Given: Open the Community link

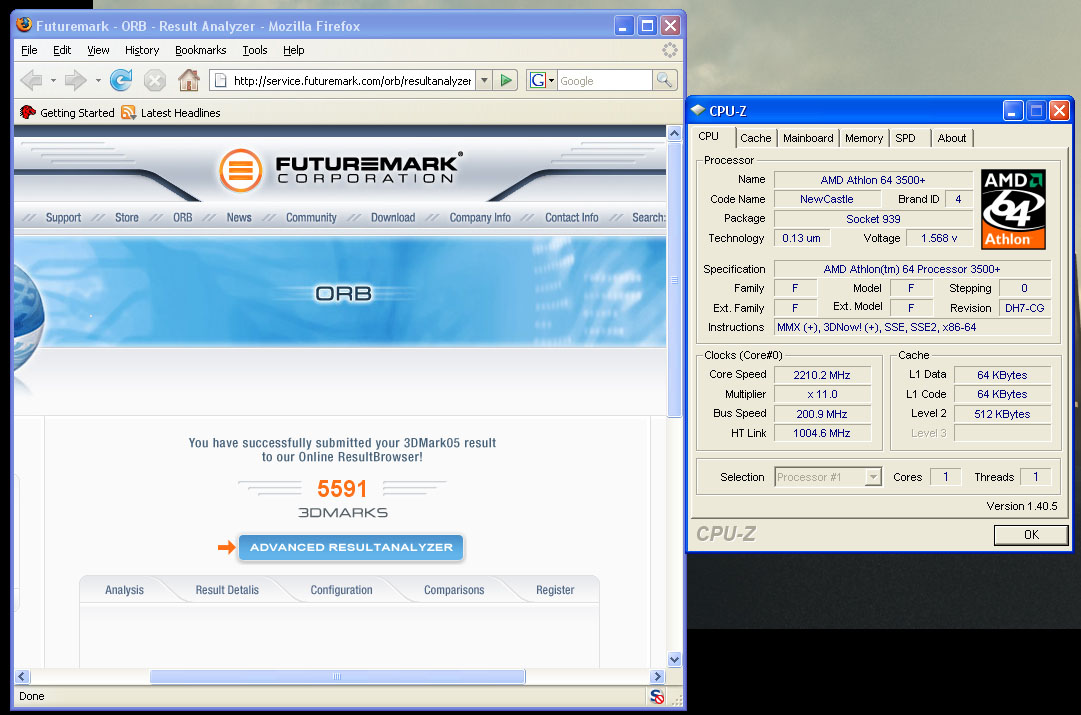Looking at the screenshot, I should [x=312, y=218].
